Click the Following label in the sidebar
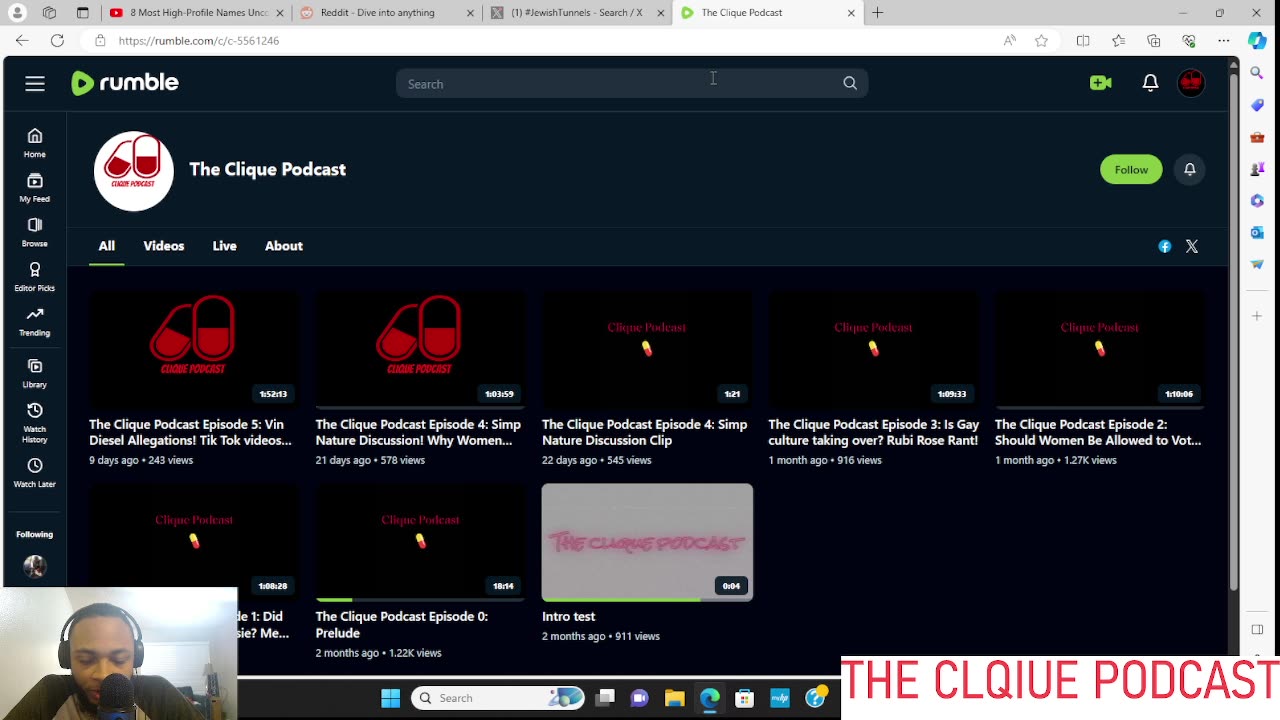Screen dimensions: 1280x720 click(35, 534)
